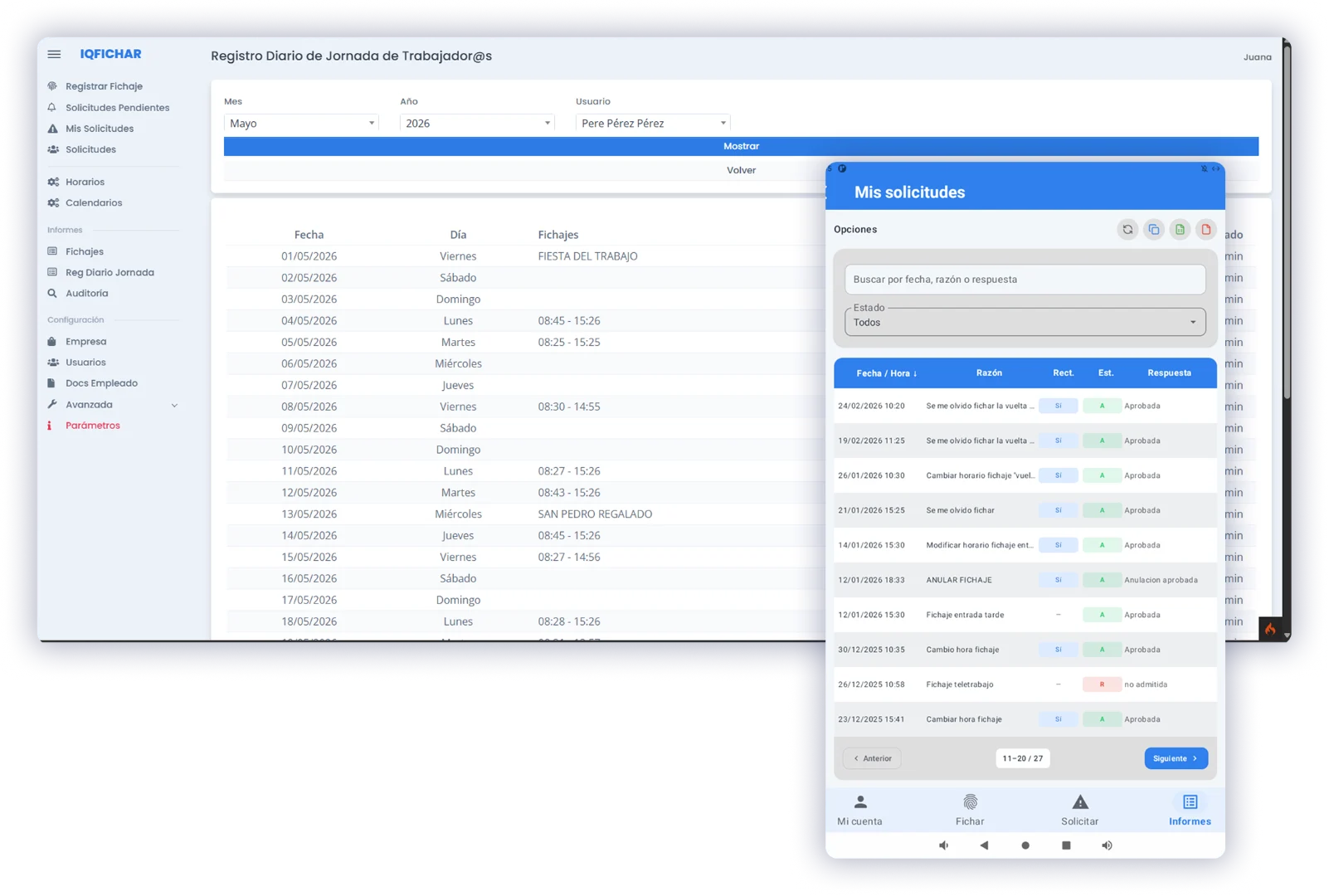Go to Fichajes under Informes

click(84, 251)
